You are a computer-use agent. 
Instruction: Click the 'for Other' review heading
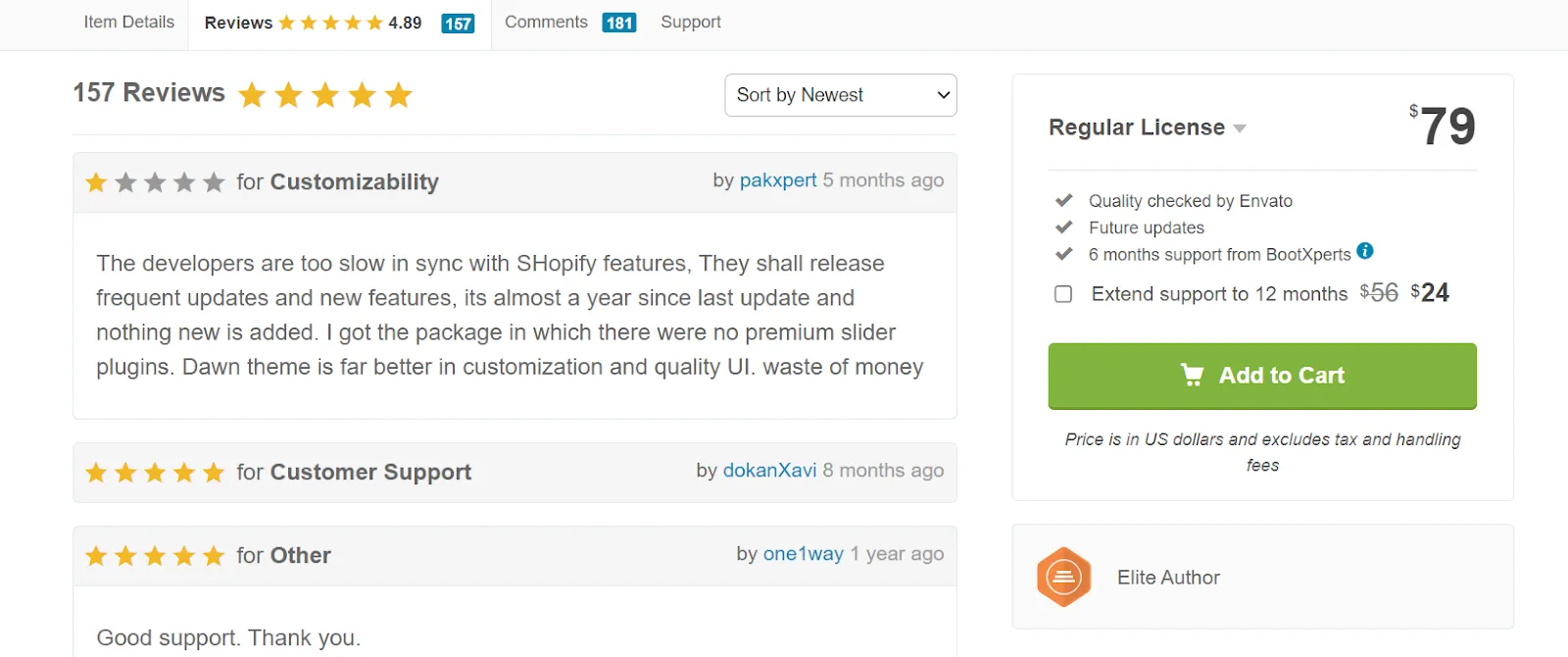pos(284,556)
